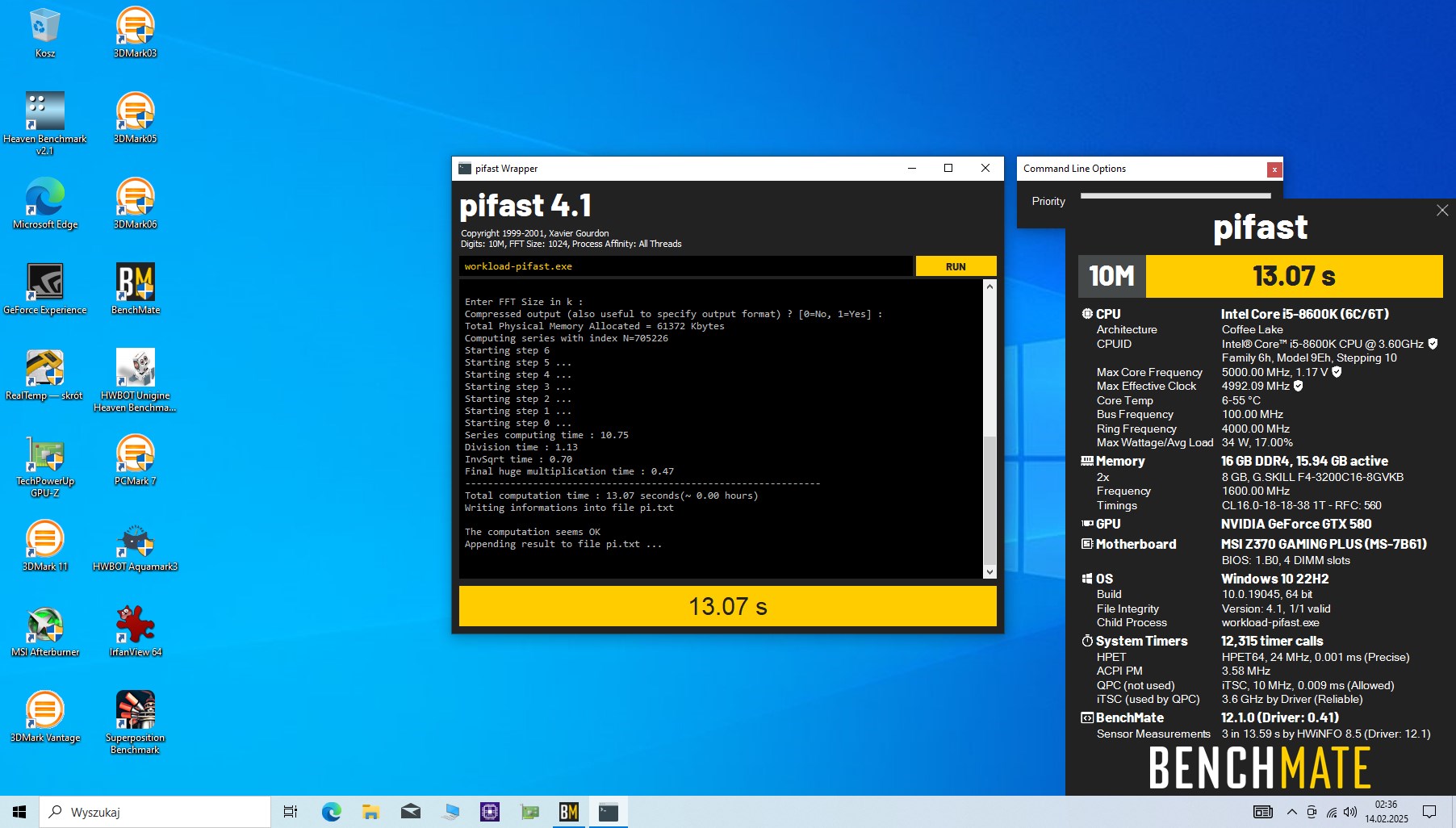Click the NVIDIA GeForce GTX 580 text

[x=1296, y=524]
